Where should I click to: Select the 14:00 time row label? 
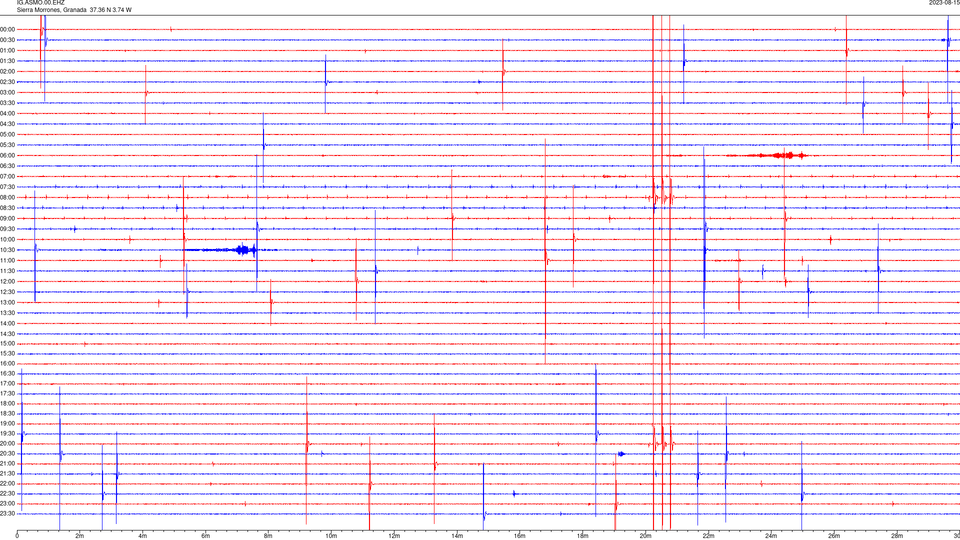pos(7,323)
